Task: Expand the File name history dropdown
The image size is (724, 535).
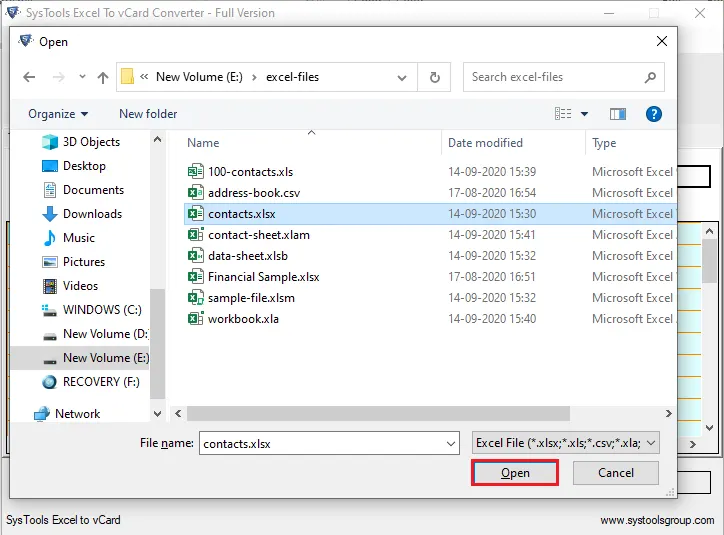Action: pyautogui.click(x=451, y=444)
